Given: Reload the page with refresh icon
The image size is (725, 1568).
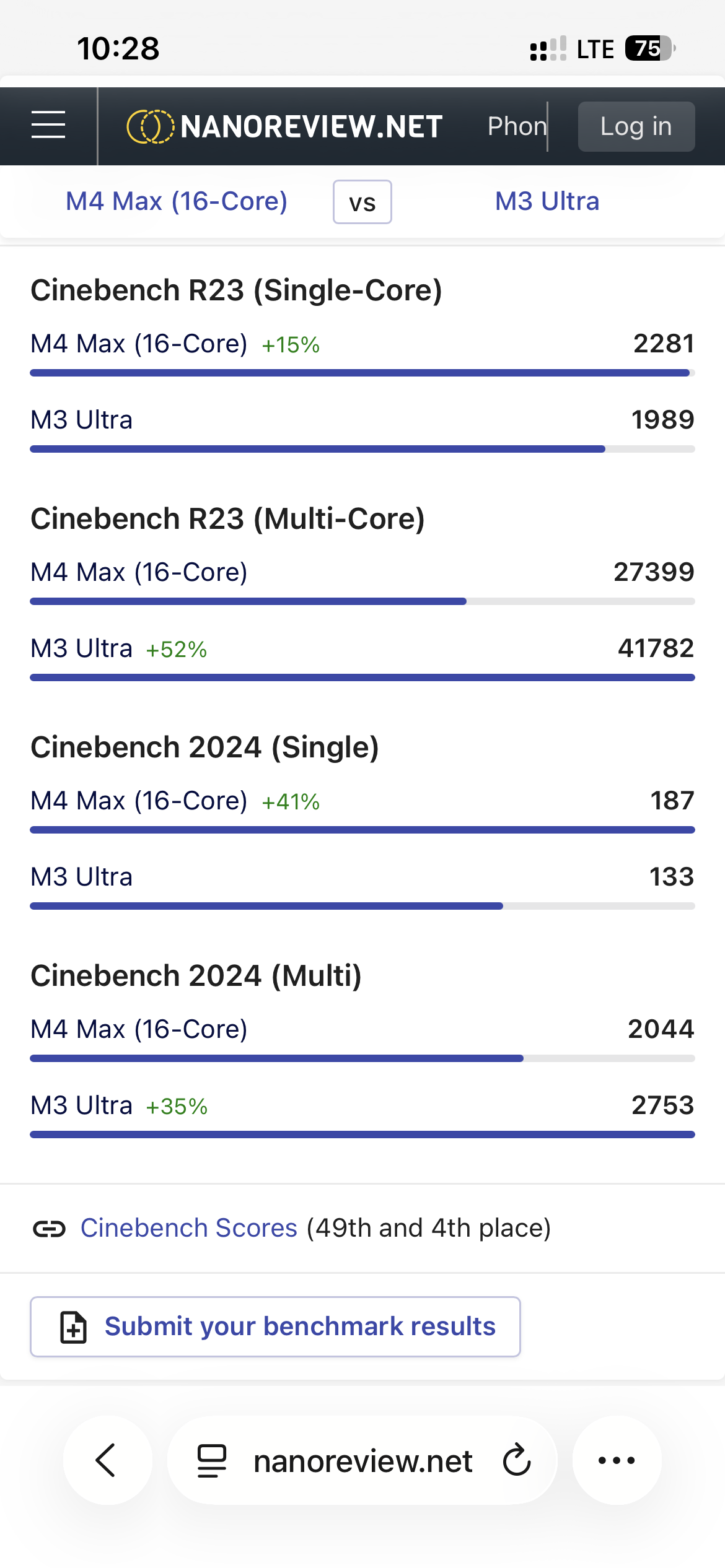Looking at the screenshot, I should (x=517, y=1460).
